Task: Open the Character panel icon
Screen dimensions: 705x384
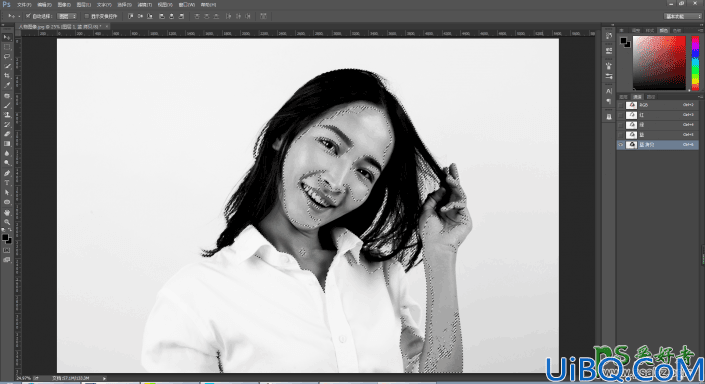Action: pos(609,91)
